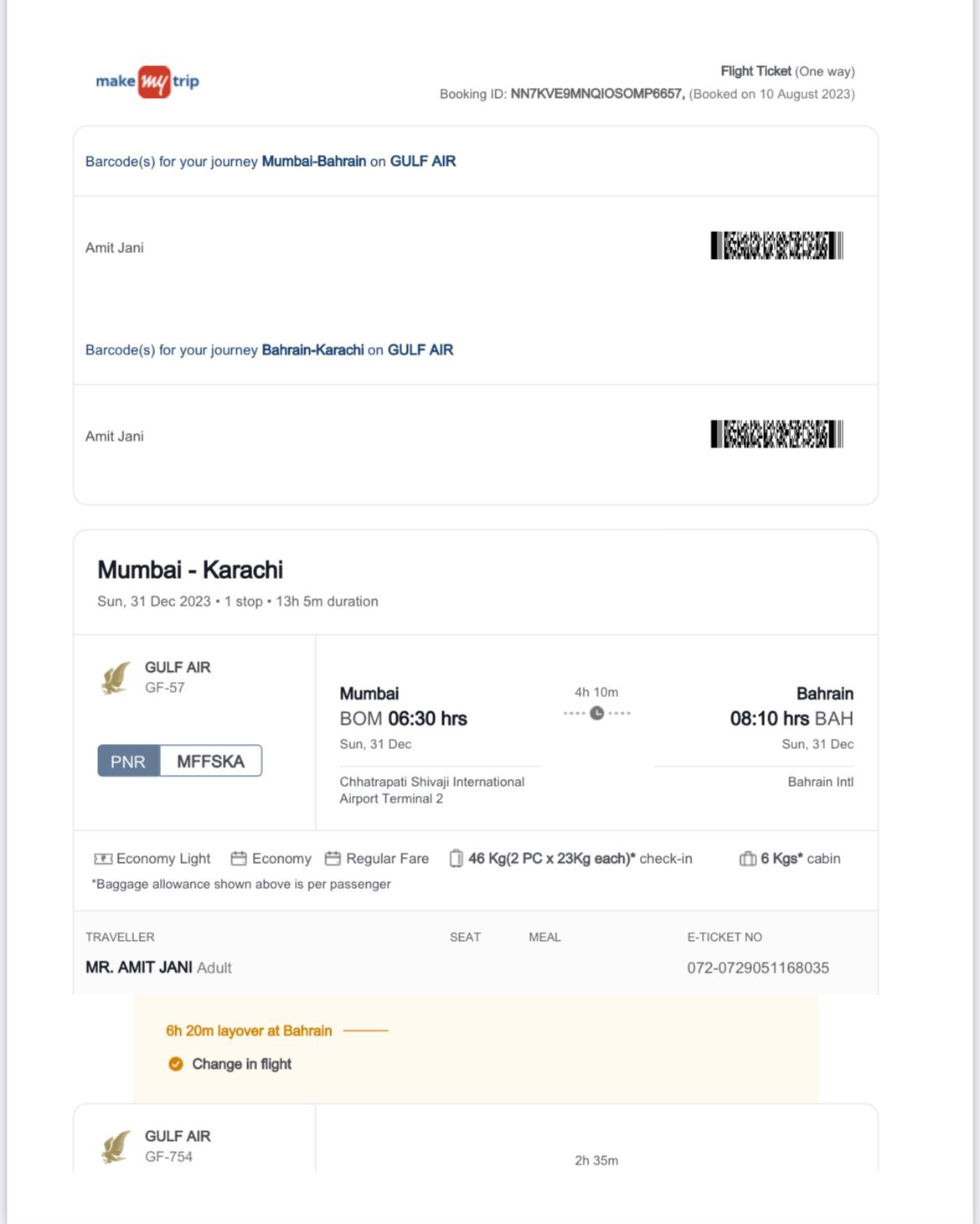Click the 6h 20m layover at Bahrain text
Screen dimensions: 980x1224
pyautogui.click(x=249, y=1030)
